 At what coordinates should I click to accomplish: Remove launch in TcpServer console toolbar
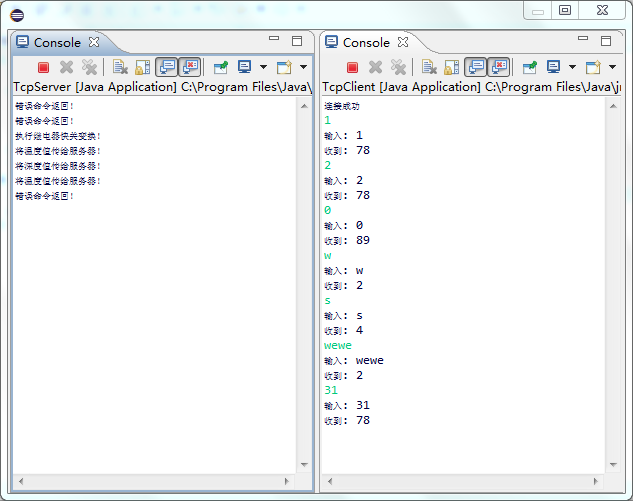66,67
